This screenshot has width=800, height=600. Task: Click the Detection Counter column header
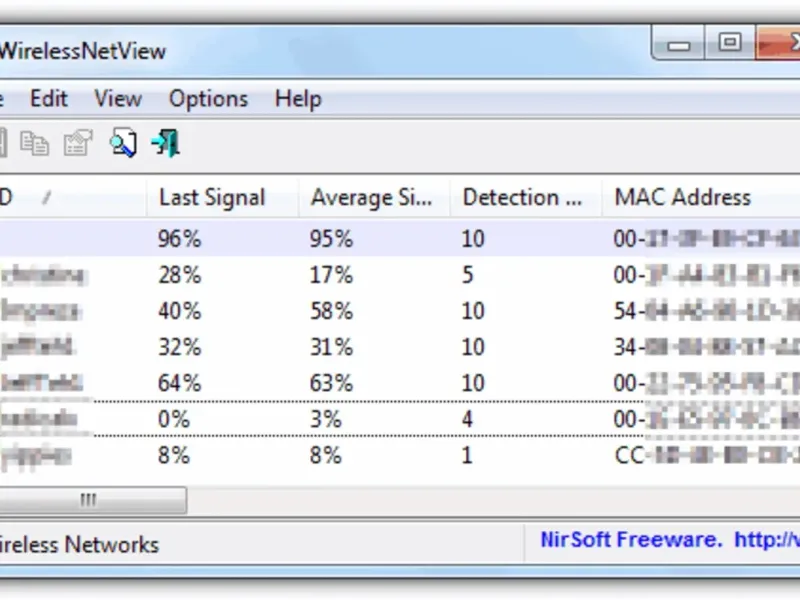[522, 198]
